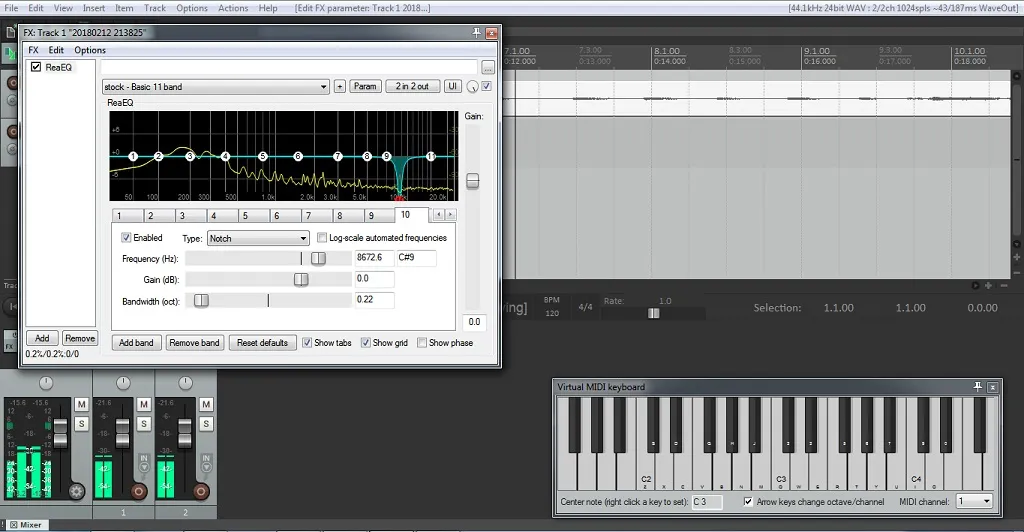Toggle Arrow keys change octave/channel
This screenshot has height=532, width=1024.
pos(748,501)
